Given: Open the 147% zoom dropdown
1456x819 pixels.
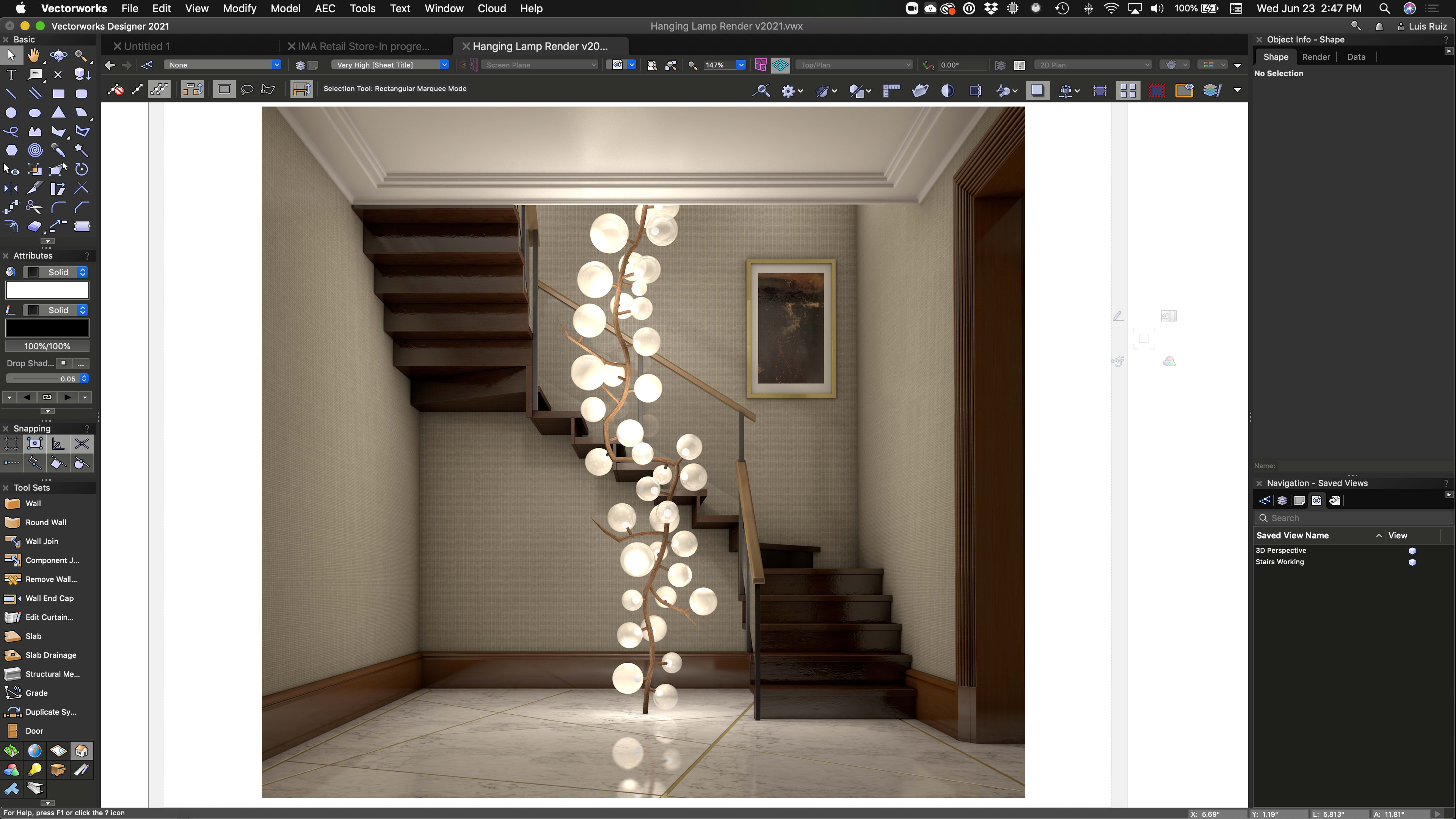Looking at the screenshot, I should click(741, 65).
